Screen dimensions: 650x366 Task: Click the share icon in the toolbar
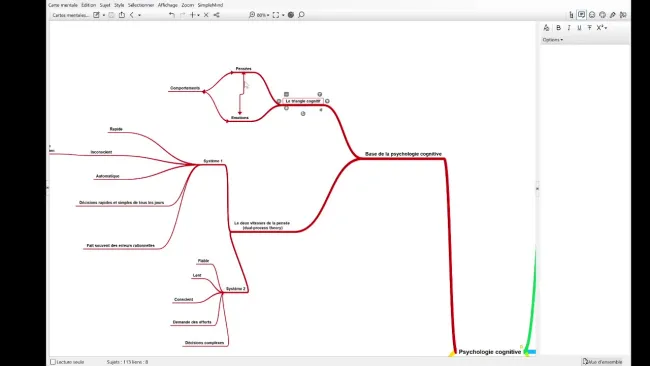click(216, 15)
